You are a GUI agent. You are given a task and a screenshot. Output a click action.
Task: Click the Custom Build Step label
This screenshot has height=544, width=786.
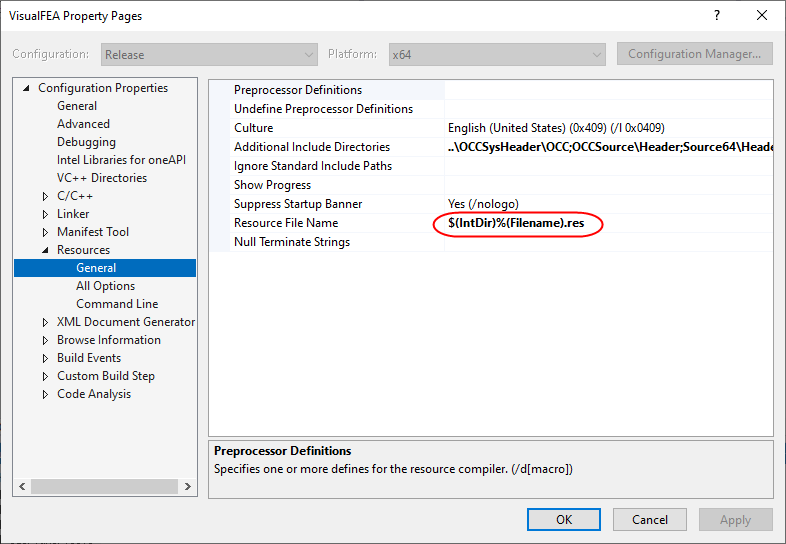pyautogui.click(x=106, y=376)
